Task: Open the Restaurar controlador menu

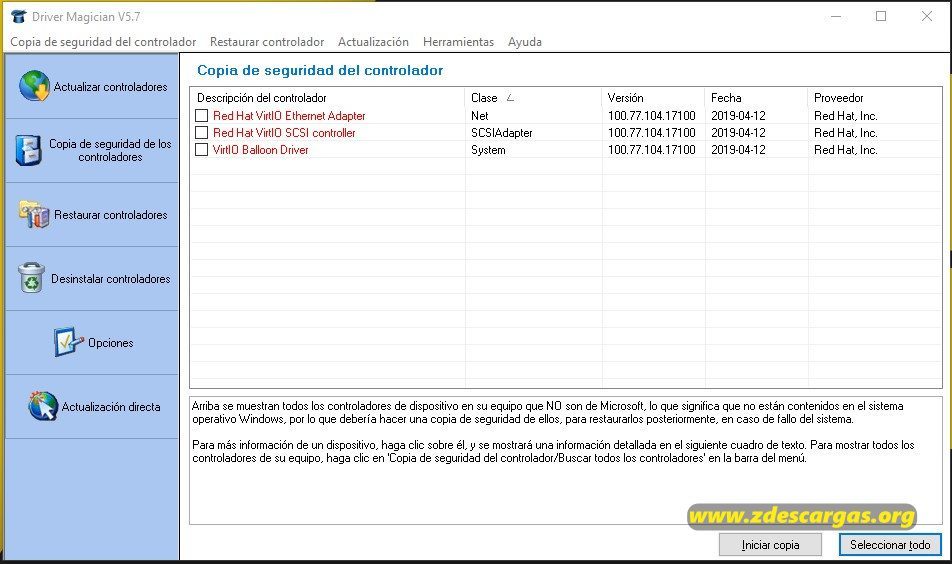Action: coord(267,42)
